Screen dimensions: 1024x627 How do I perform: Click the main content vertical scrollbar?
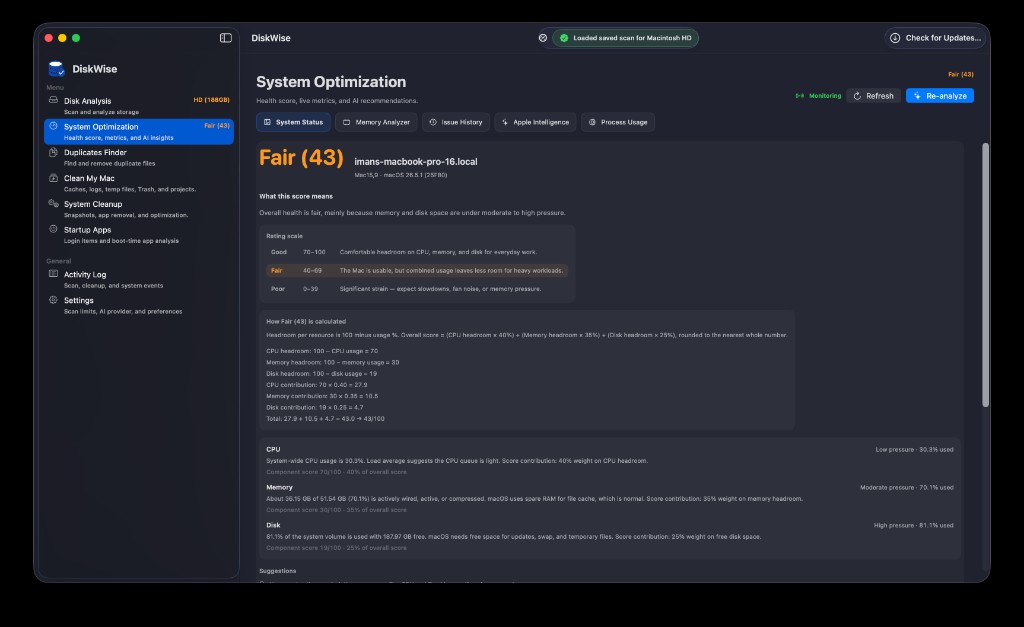(x=985, y=274)
